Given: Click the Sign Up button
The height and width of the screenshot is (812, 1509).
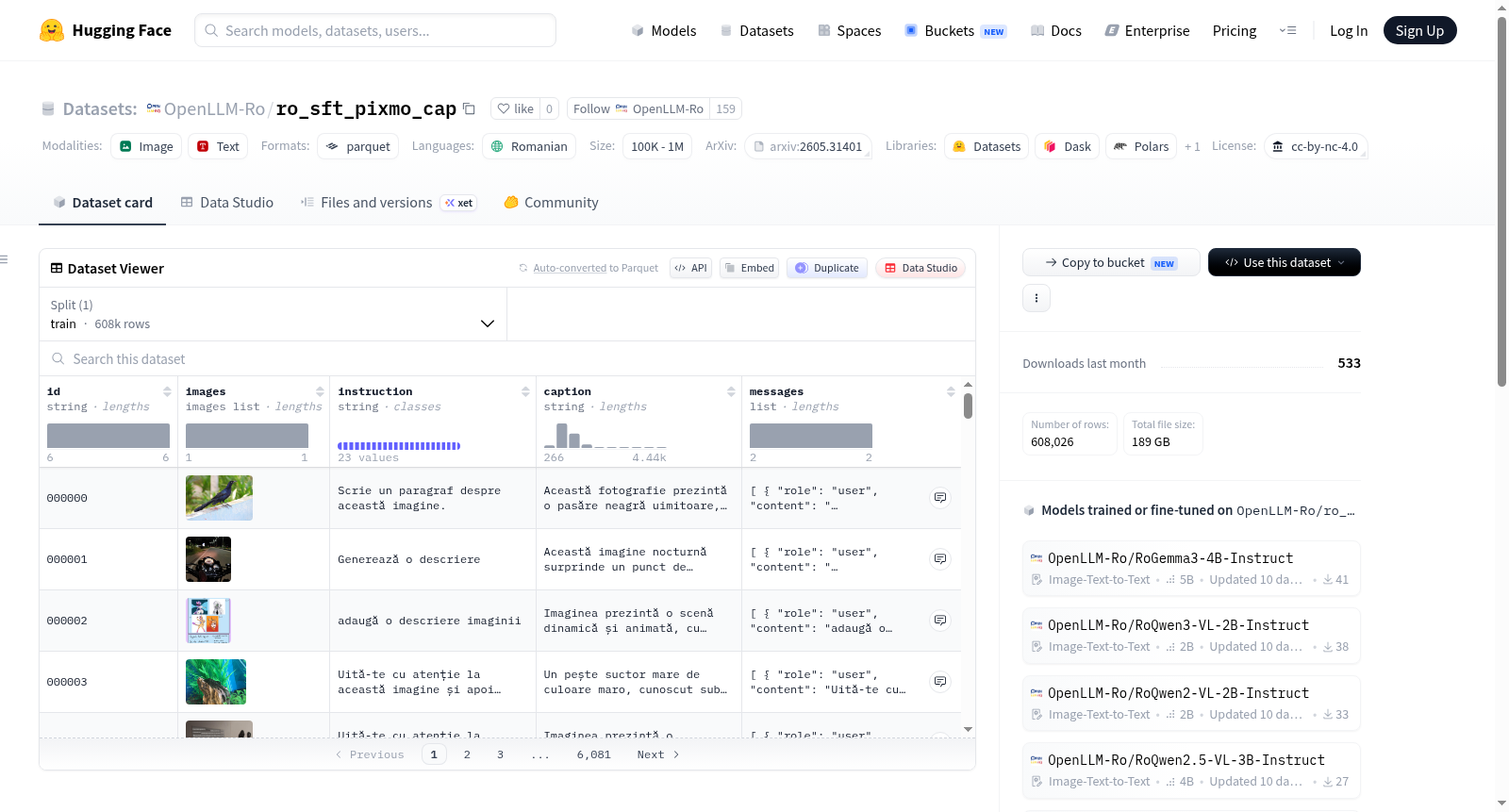Looking at the screenshot, I should (1419, 30).
